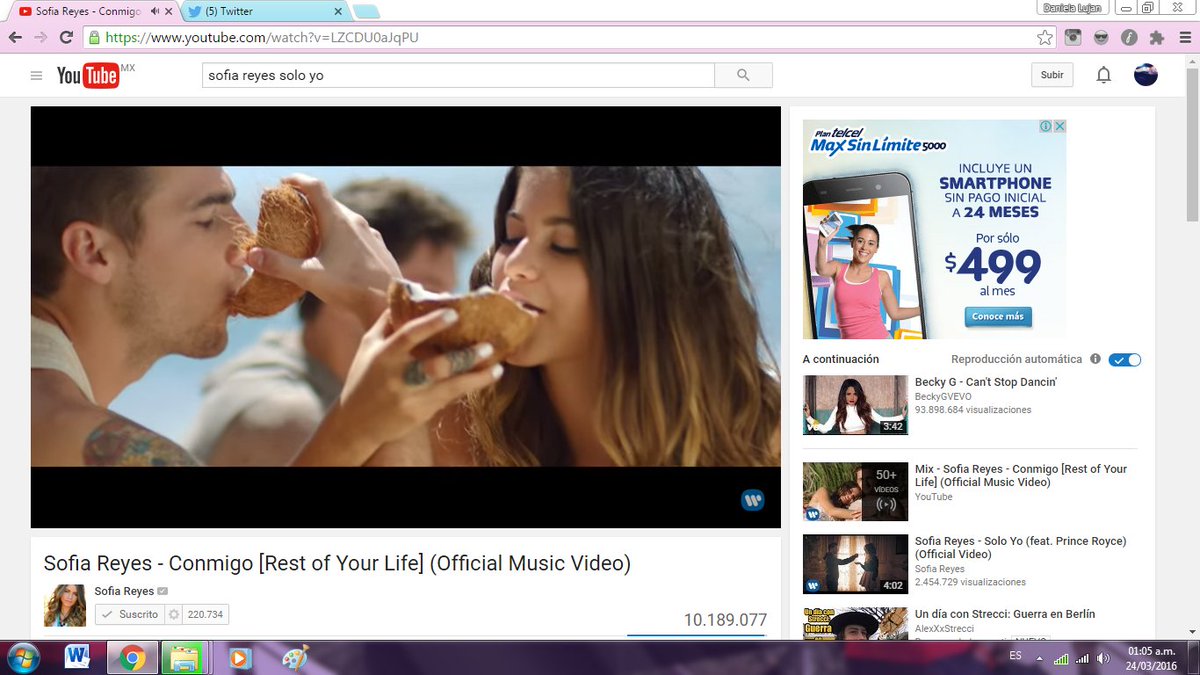Click the Becky G video thumbnail
The height and width of the screenshot is (675, 1200).
click(x=855, y=405)
